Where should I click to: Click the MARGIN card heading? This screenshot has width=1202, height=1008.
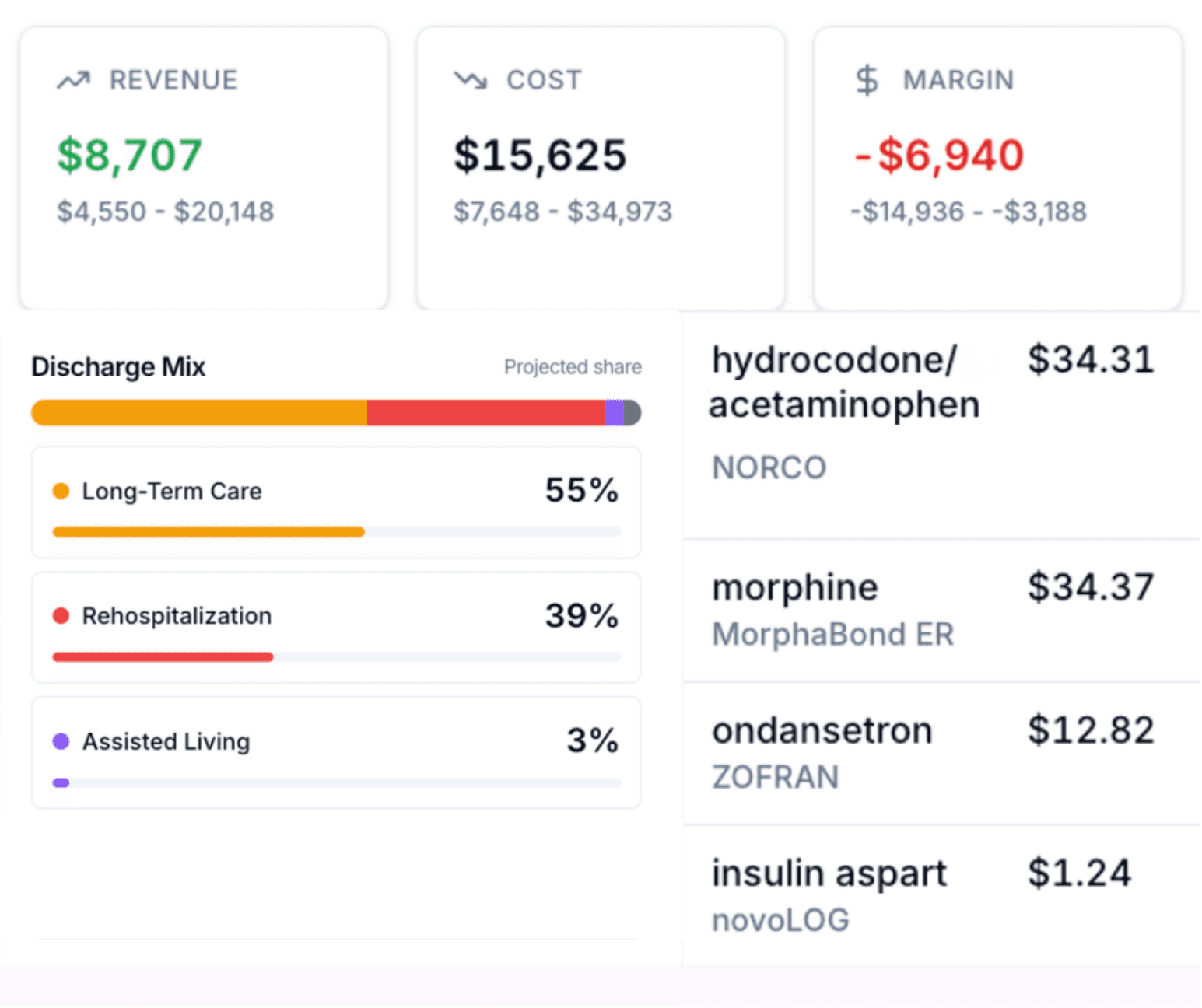(958, 80)
